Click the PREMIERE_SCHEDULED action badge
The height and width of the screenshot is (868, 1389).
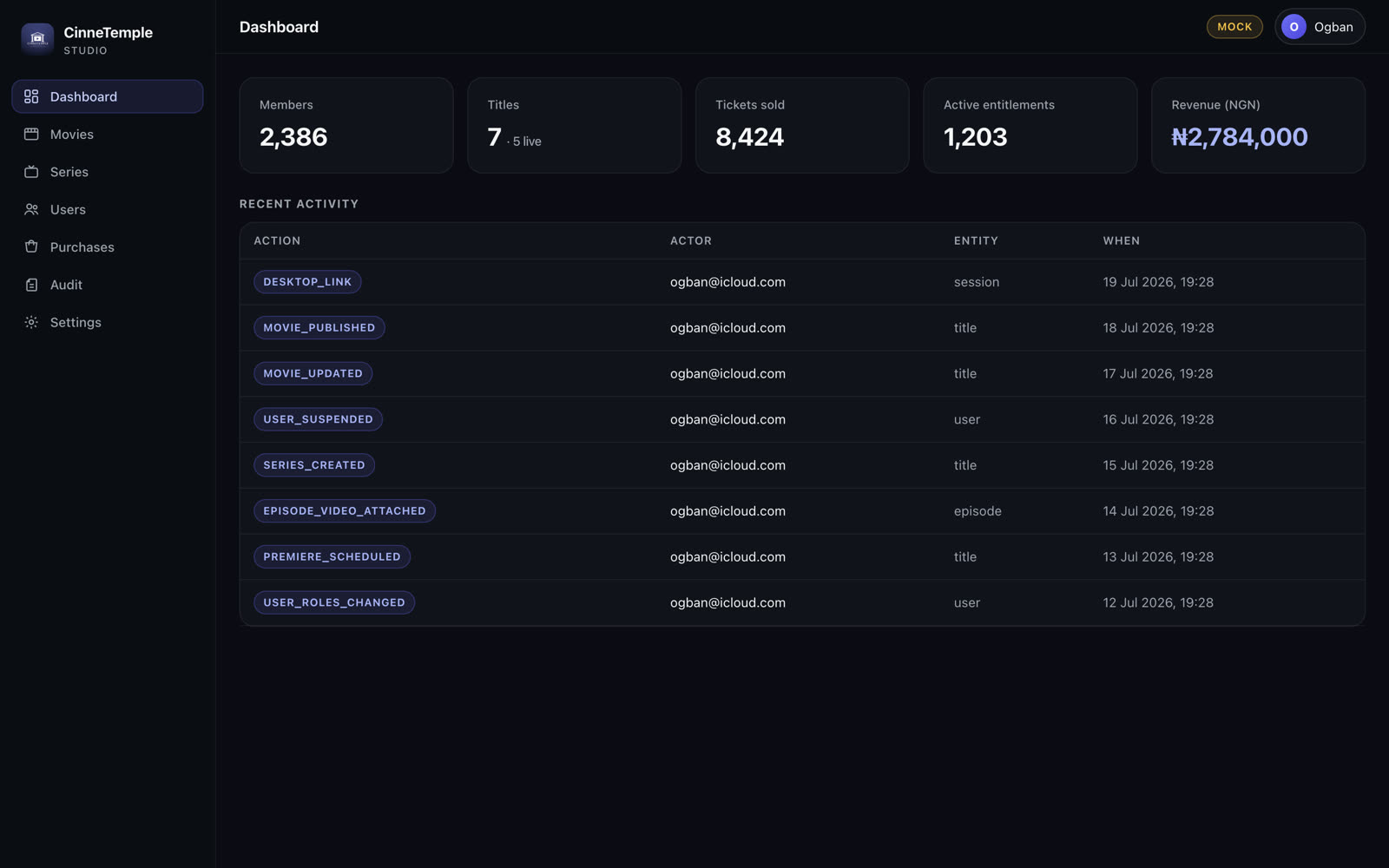coord(332,556)
